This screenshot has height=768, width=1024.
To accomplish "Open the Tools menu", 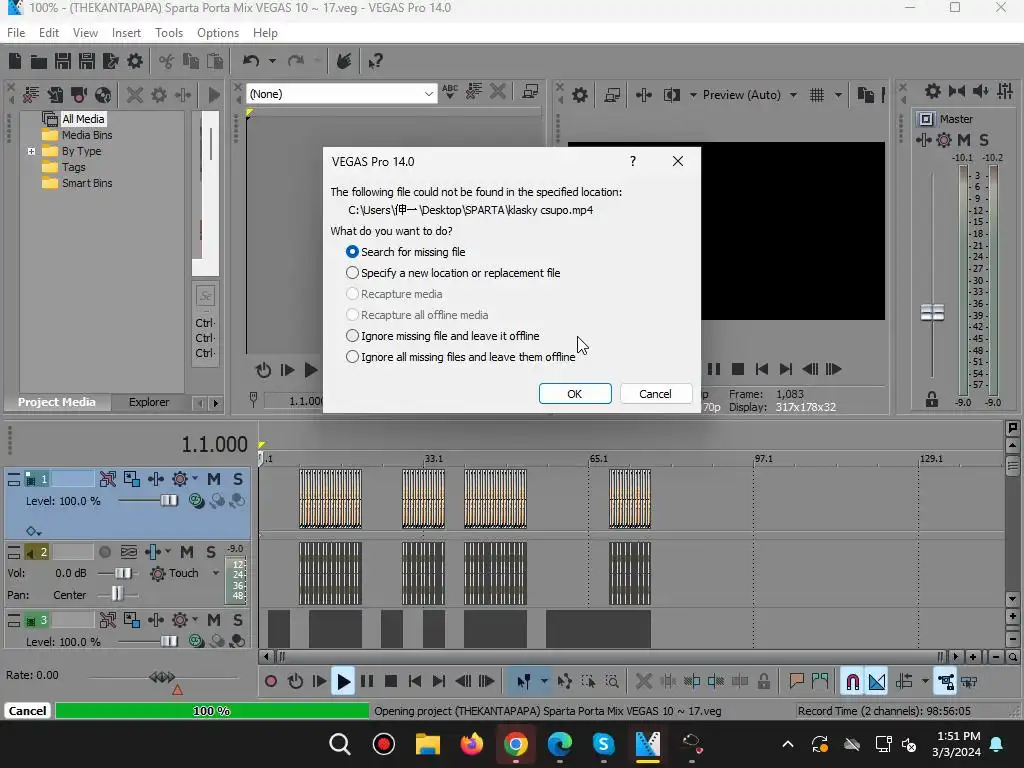I will 168,33.
